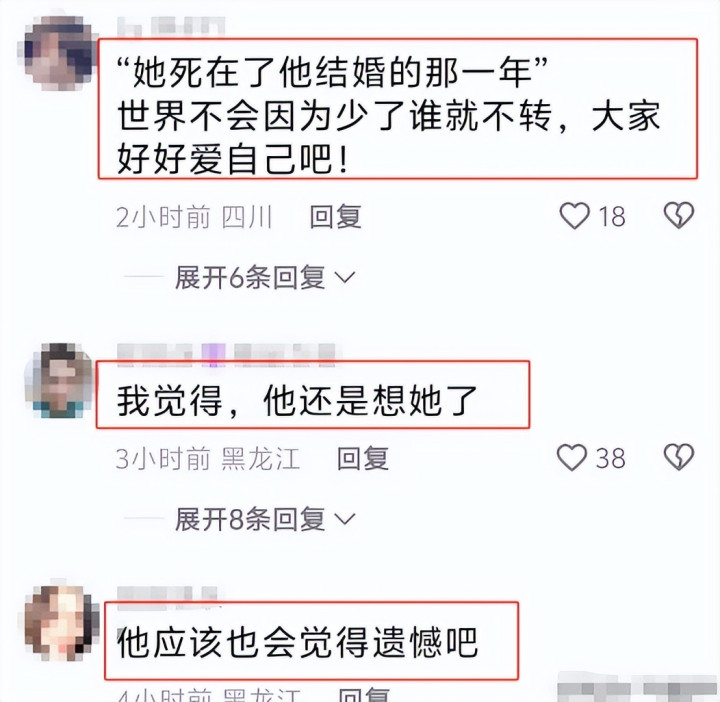Tap the "2小时前 四川" timestamp

tap(195, 217)
